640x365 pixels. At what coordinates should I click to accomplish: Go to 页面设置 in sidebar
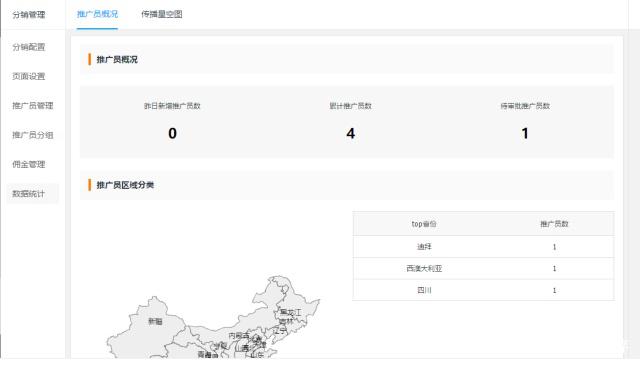click(29, 76)
